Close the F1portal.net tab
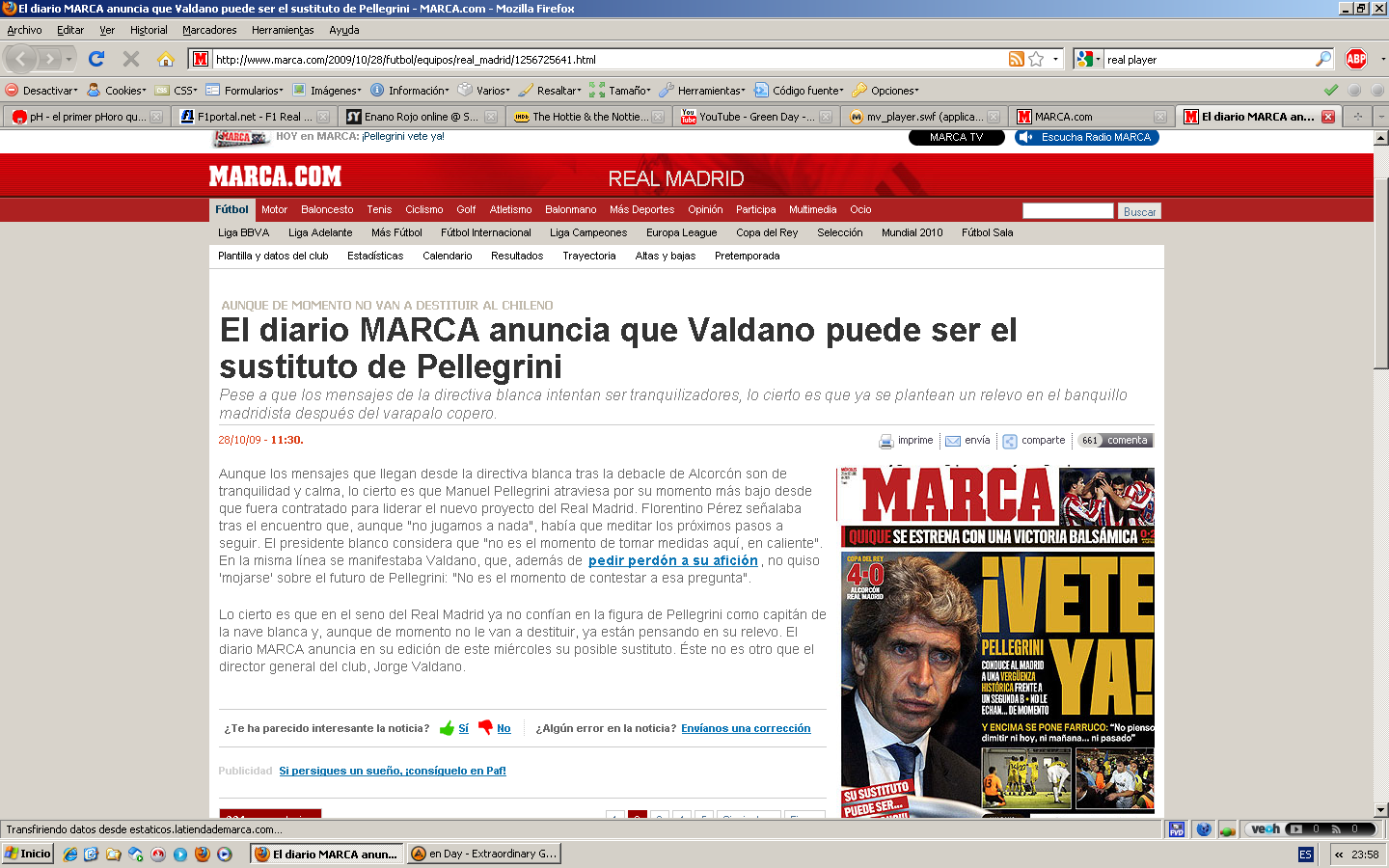The image size is (1389, 868). [x=323, y=117]
